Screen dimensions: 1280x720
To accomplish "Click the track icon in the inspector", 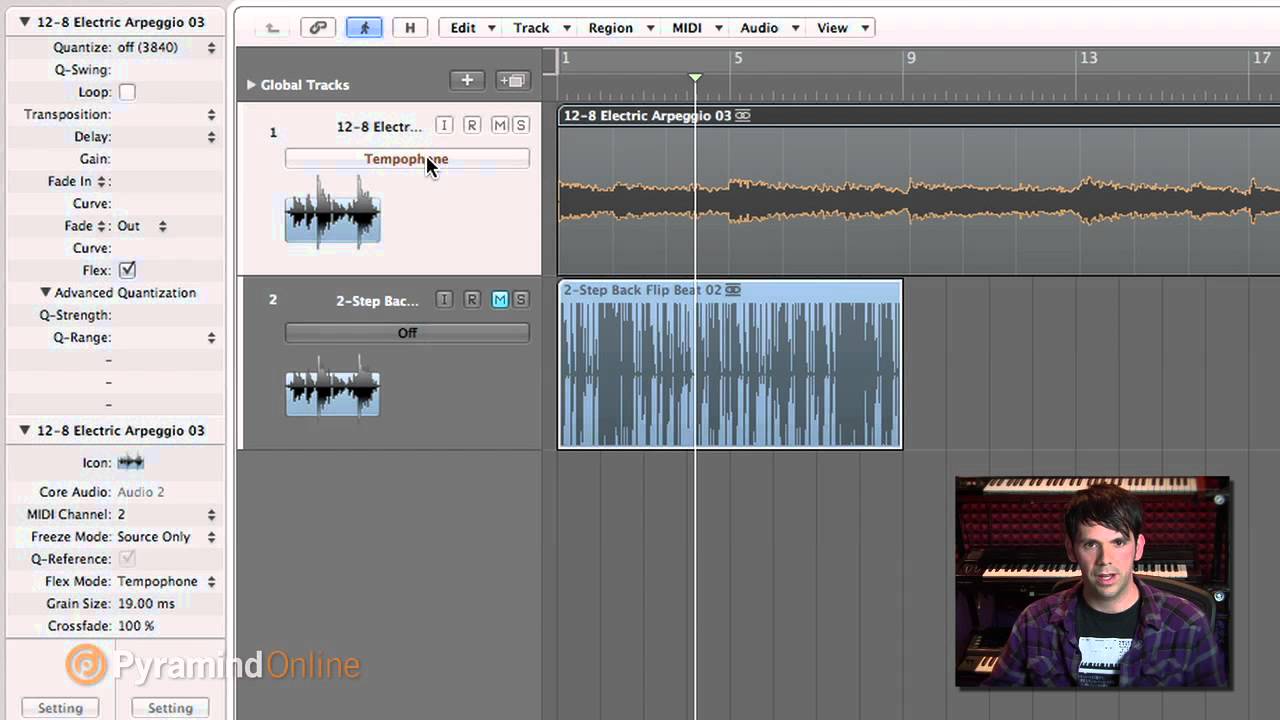I will (130, 463).
